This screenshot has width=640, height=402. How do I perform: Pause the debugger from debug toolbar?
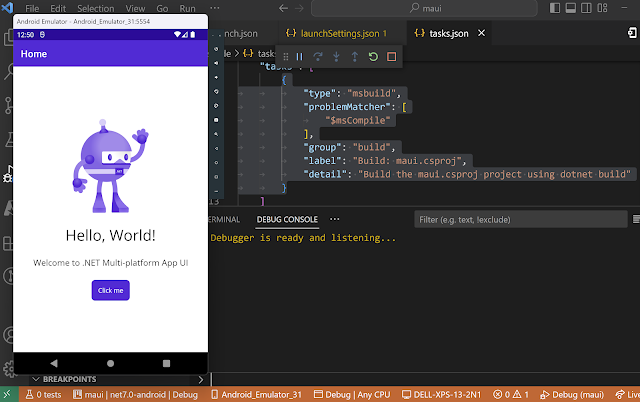pos(299,57)
